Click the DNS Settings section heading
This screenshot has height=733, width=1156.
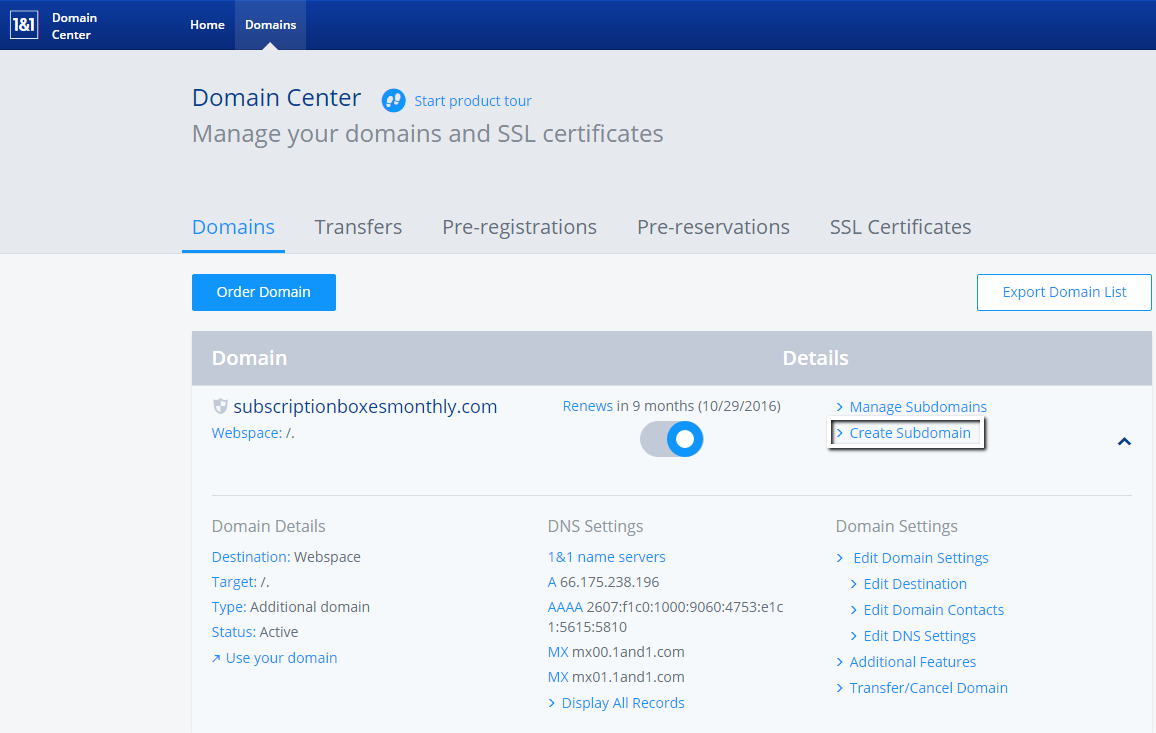[596, 526]
